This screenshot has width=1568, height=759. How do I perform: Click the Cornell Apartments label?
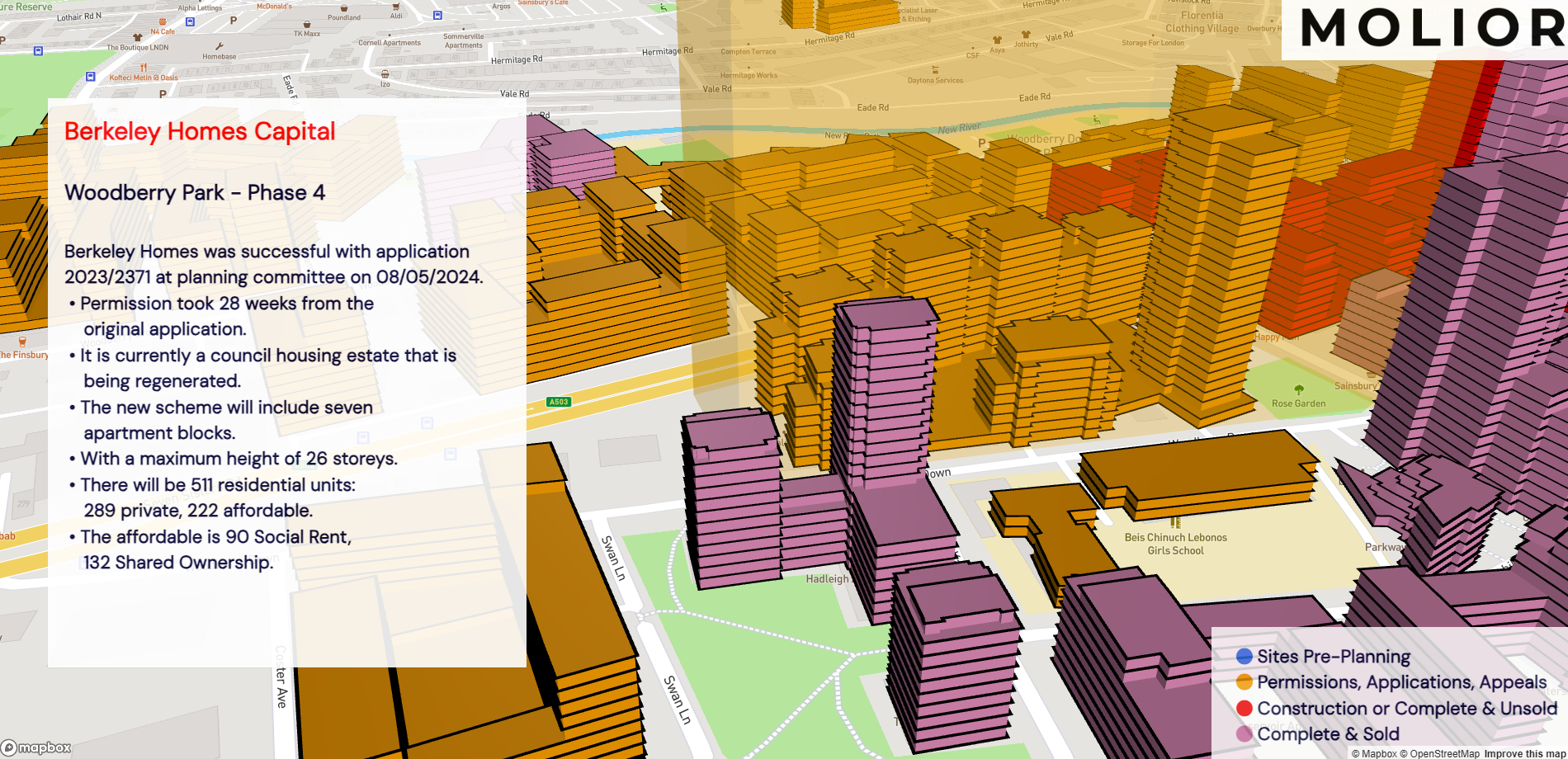390,43
